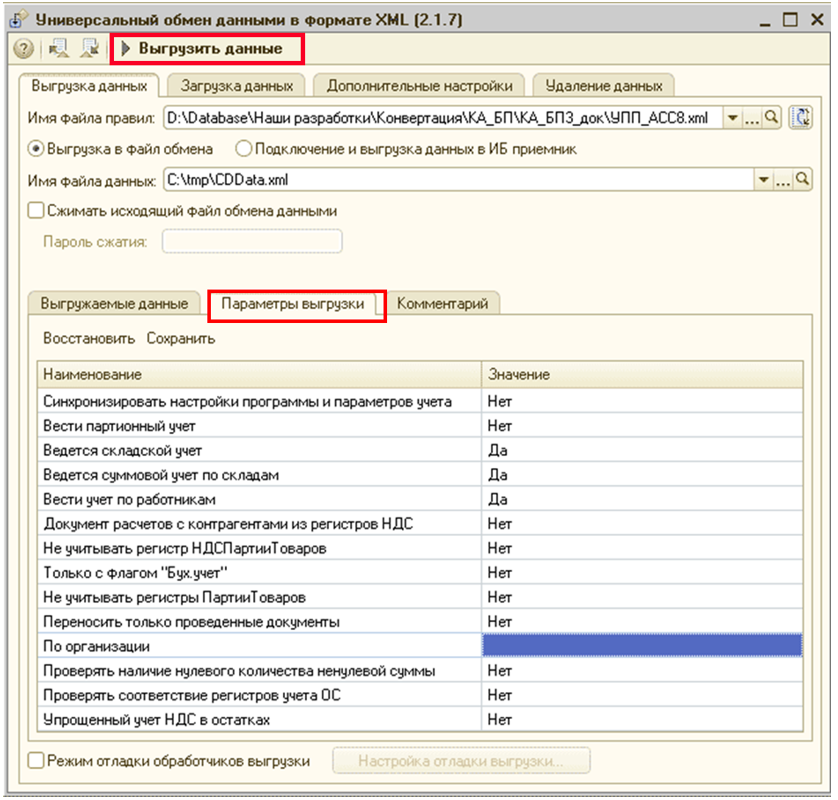Open rules file with the magnifier icon

771,117
